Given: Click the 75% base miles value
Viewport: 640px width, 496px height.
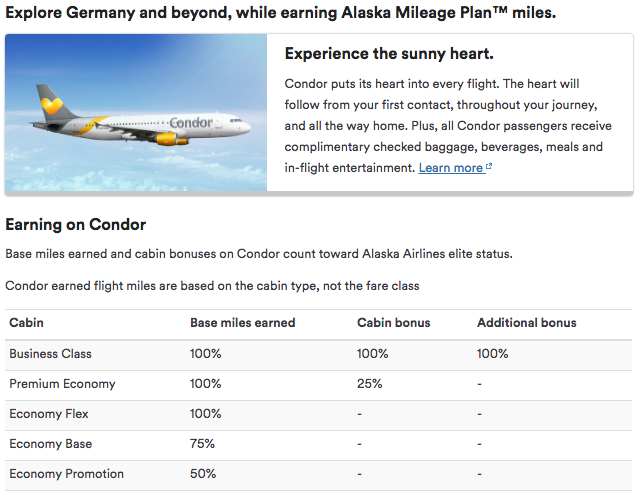Looking at the screenshot, I should (202, 444).
